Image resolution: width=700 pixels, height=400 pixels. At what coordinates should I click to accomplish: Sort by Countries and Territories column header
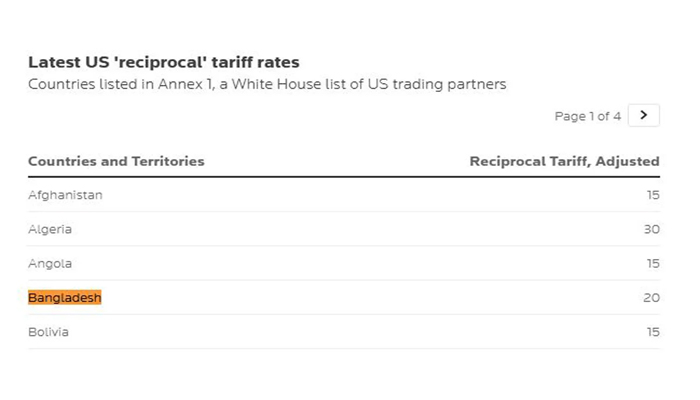point(116,161)
